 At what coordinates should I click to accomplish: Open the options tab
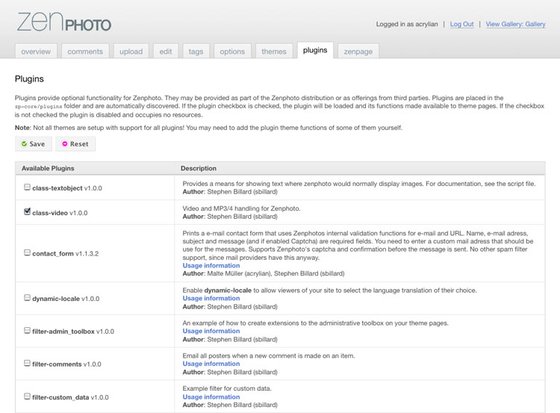(232, 51)
